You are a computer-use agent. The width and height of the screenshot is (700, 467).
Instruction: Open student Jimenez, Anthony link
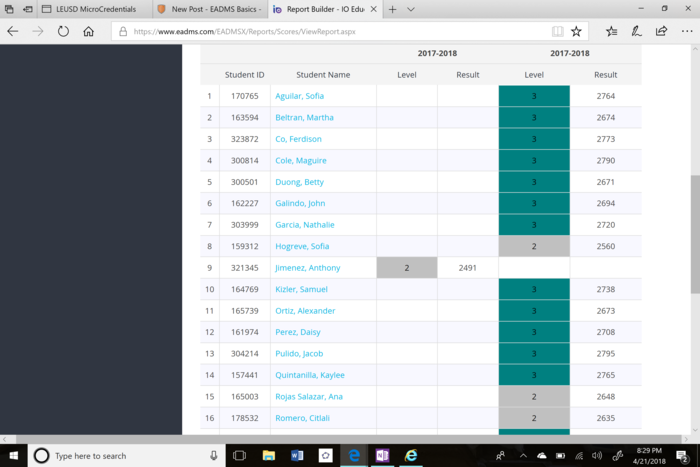point(307,268)
